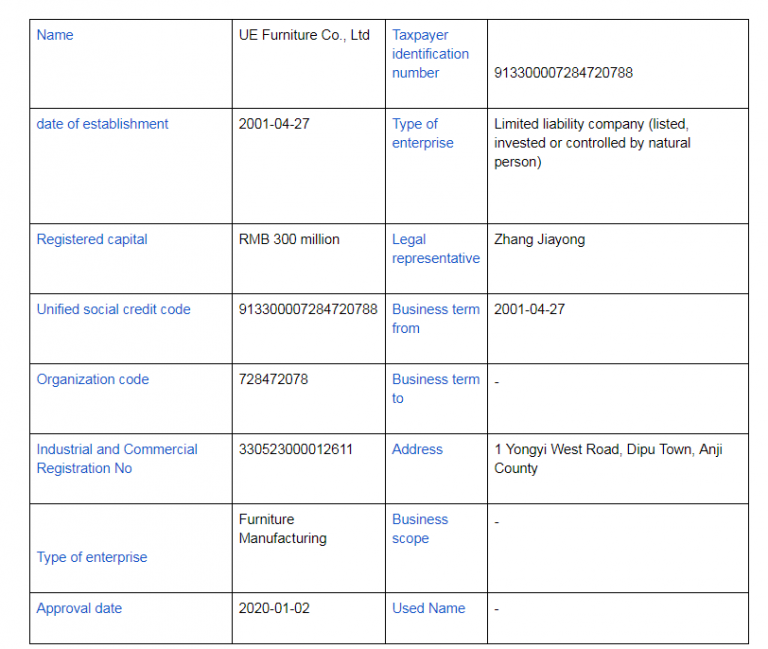The image size is (768, 649).
Task: Select the 'RMB 300 million' value
Action: [289, 240]
